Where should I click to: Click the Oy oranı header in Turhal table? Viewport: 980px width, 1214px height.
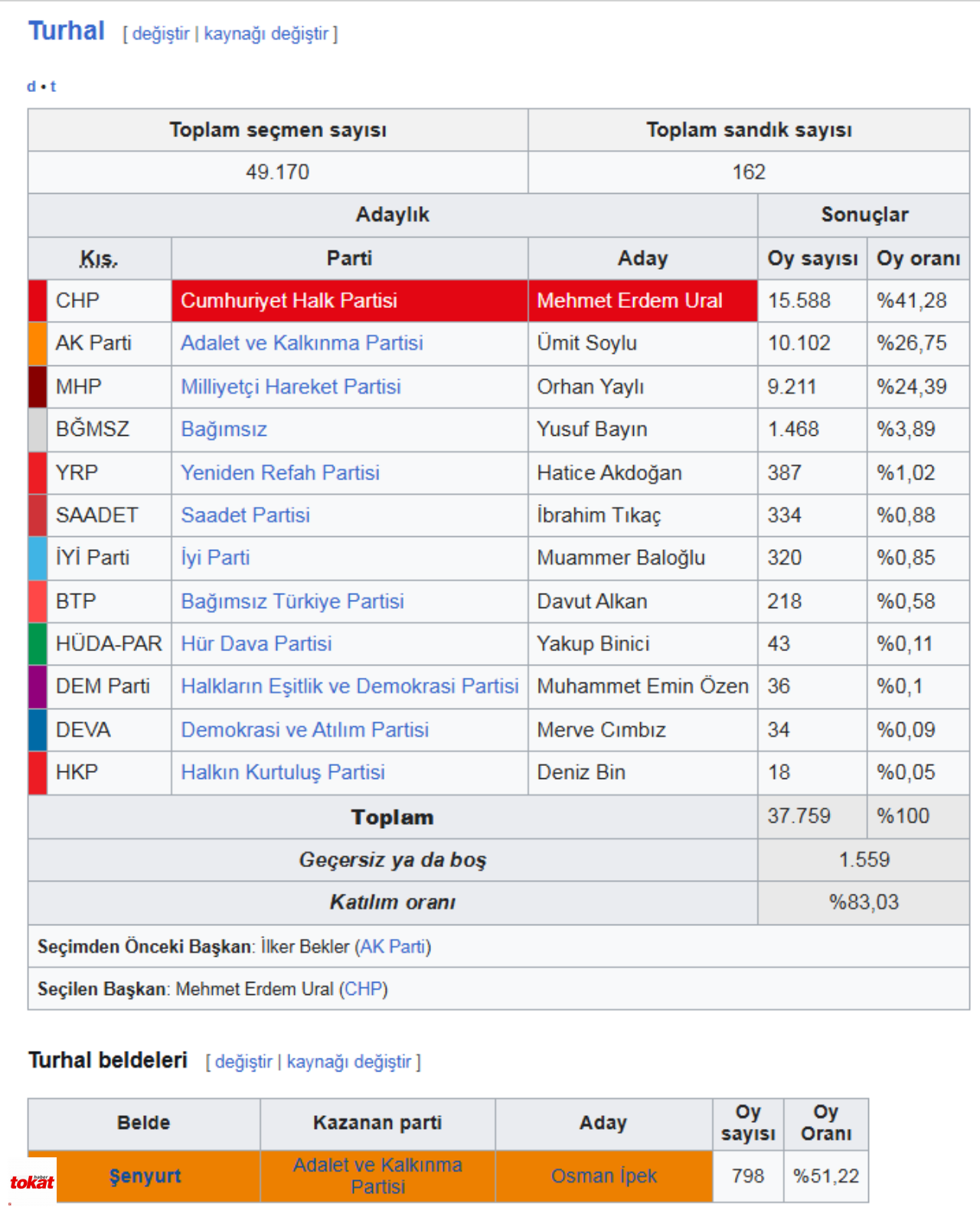click(918, 259)
